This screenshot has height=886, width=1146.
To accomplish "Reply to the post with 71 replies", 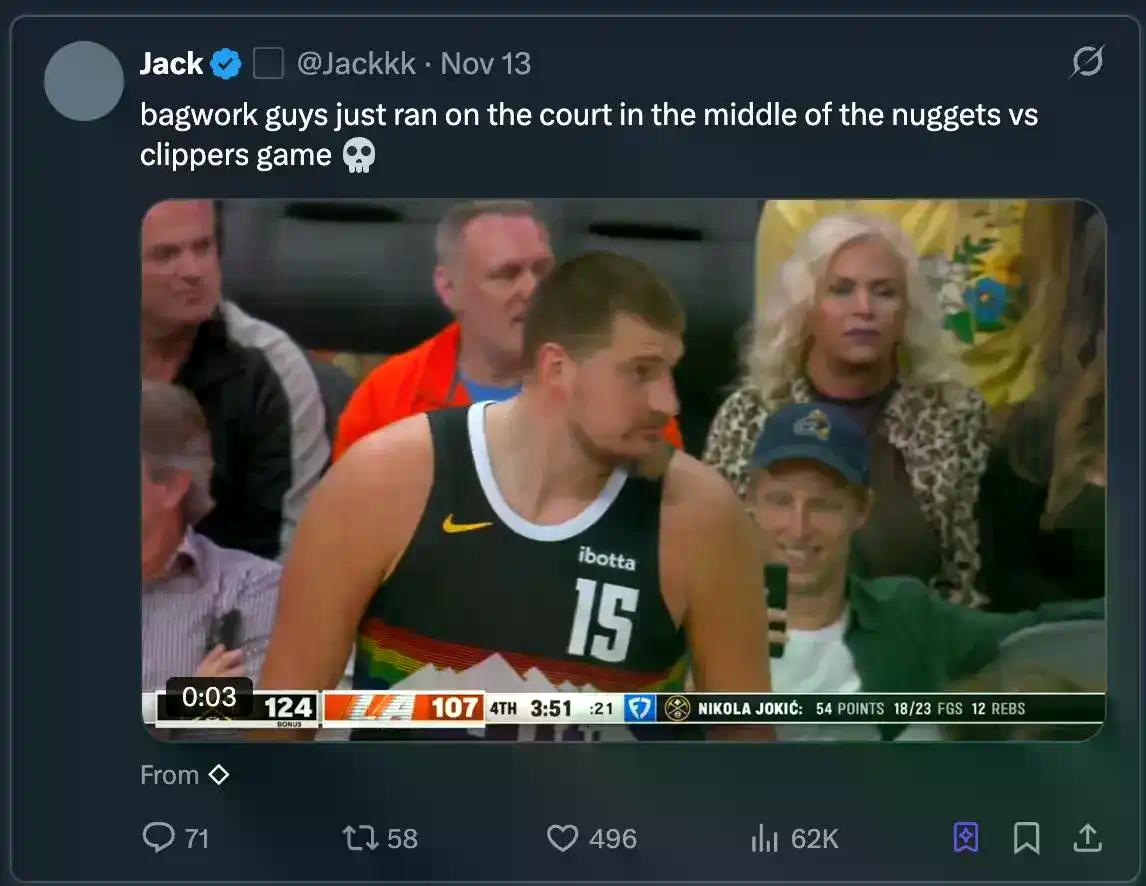I will [x=158, y=837].
